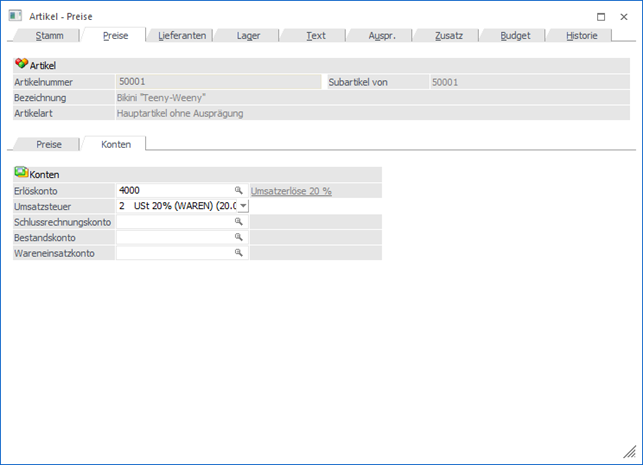Viewport: 643px width, 465px height.
Task: Go to the Text tab
Action: 315,35
